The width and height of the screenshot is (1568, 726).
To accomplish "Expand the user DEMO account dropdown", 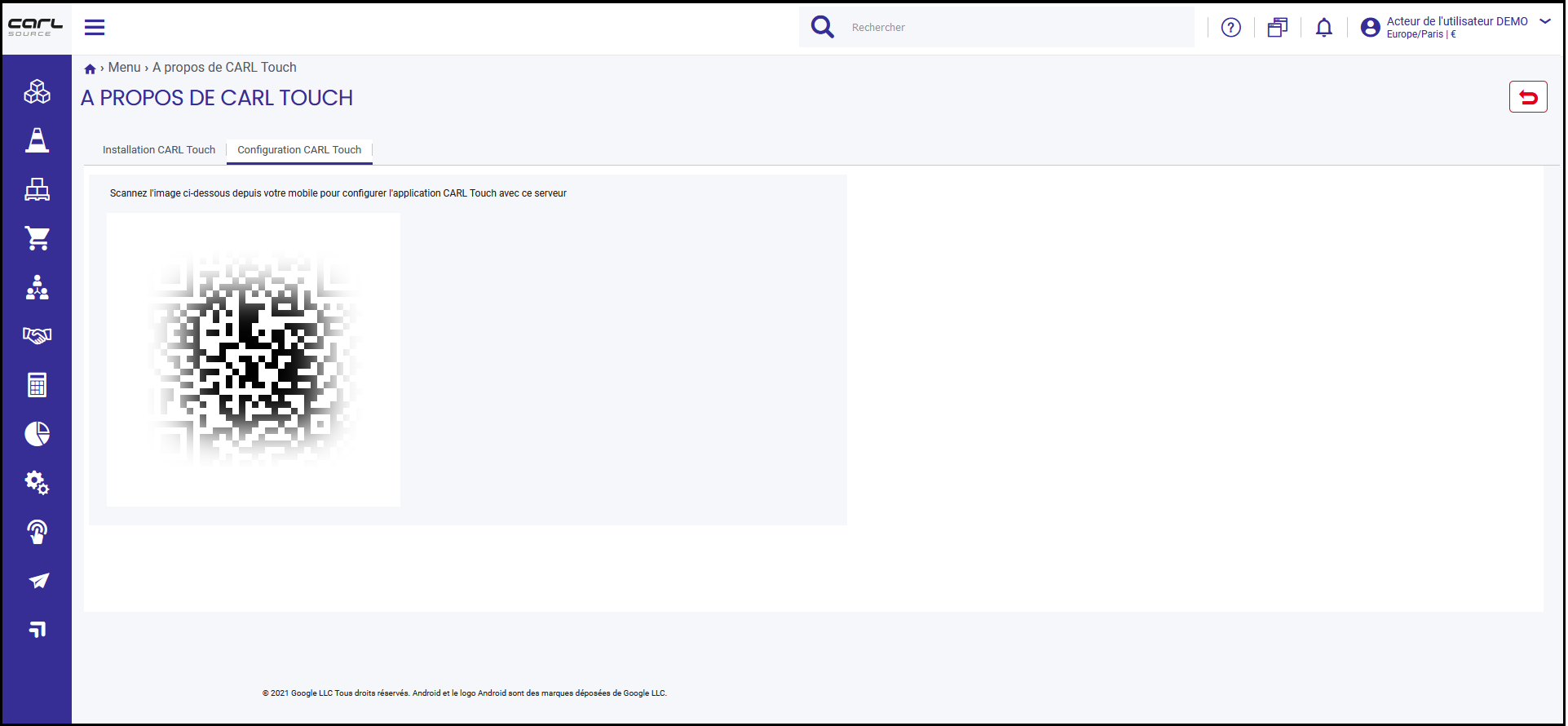I will (1545, 21).
